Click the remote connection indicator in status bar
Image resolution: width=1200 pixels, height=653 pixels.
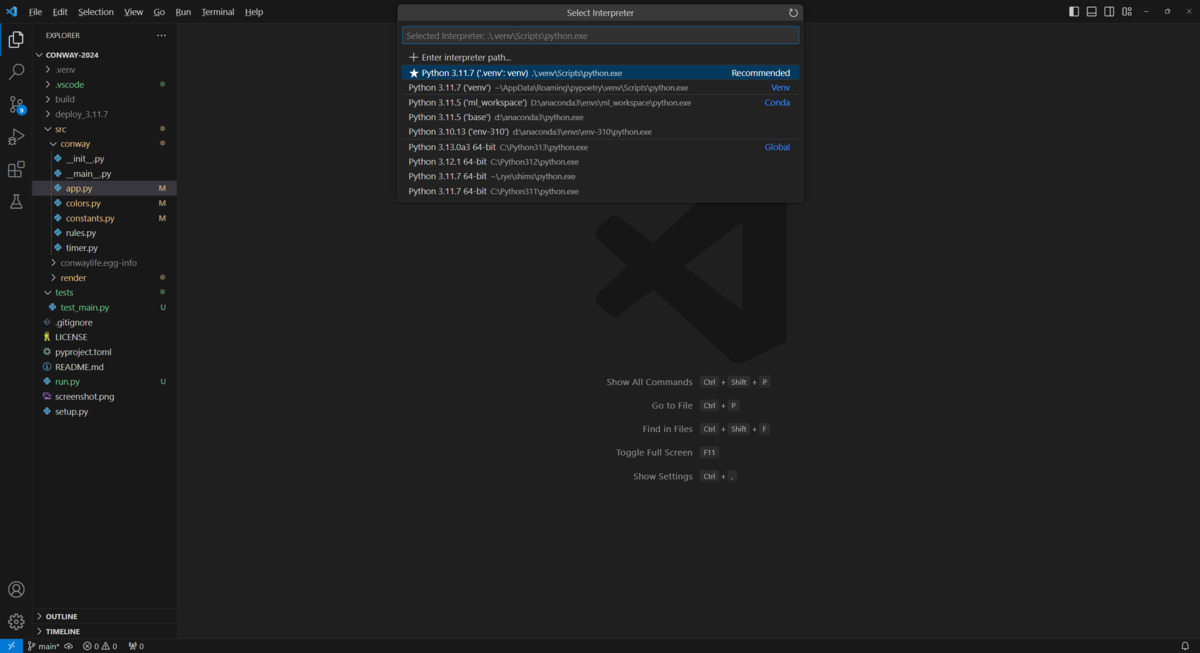pyautogui.click(x=10, y=646)
